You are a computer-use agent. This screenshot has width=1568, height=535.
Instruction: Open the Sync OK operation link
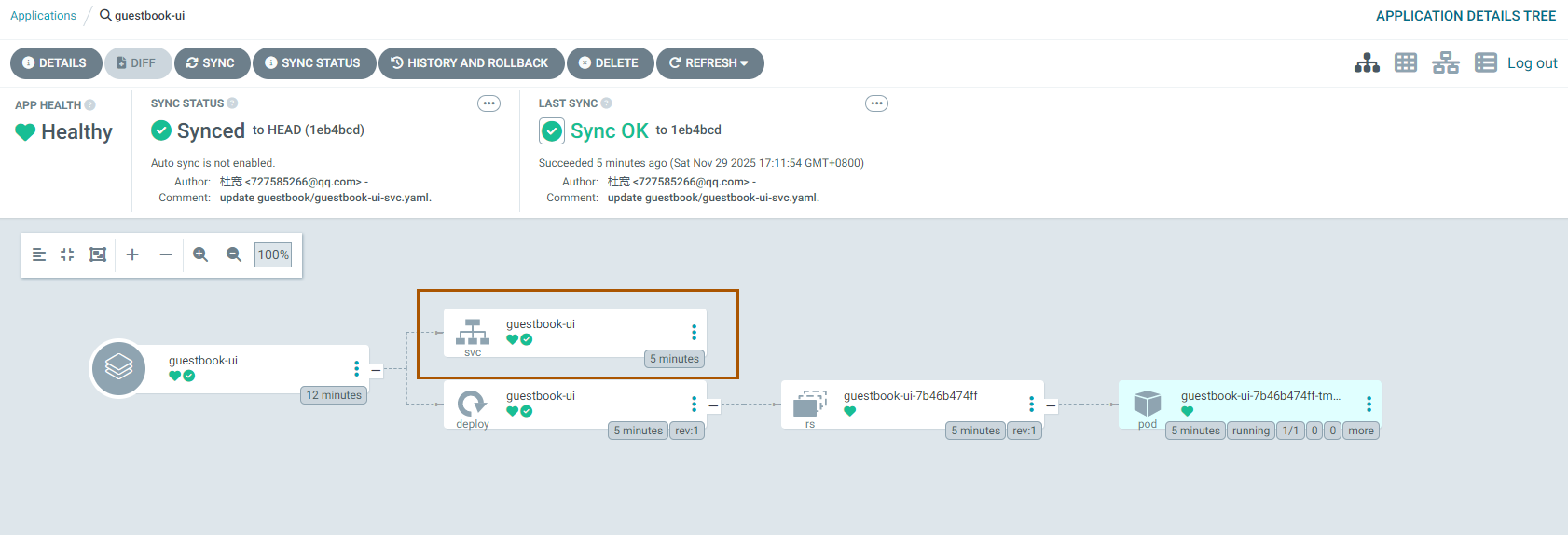tap(610, 131)
